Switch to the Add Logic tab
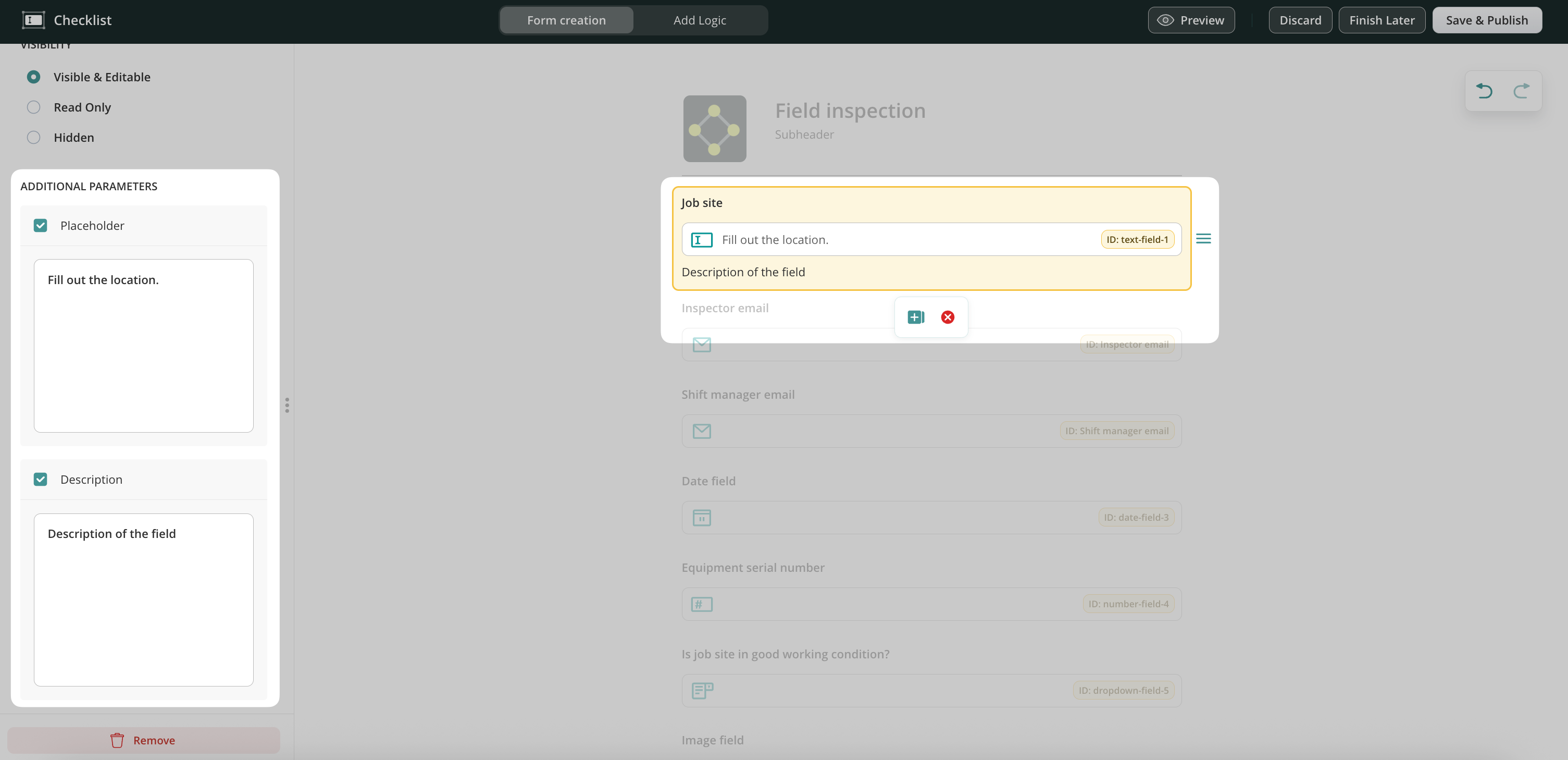The image size is (1568, 760). pos(700,20)
